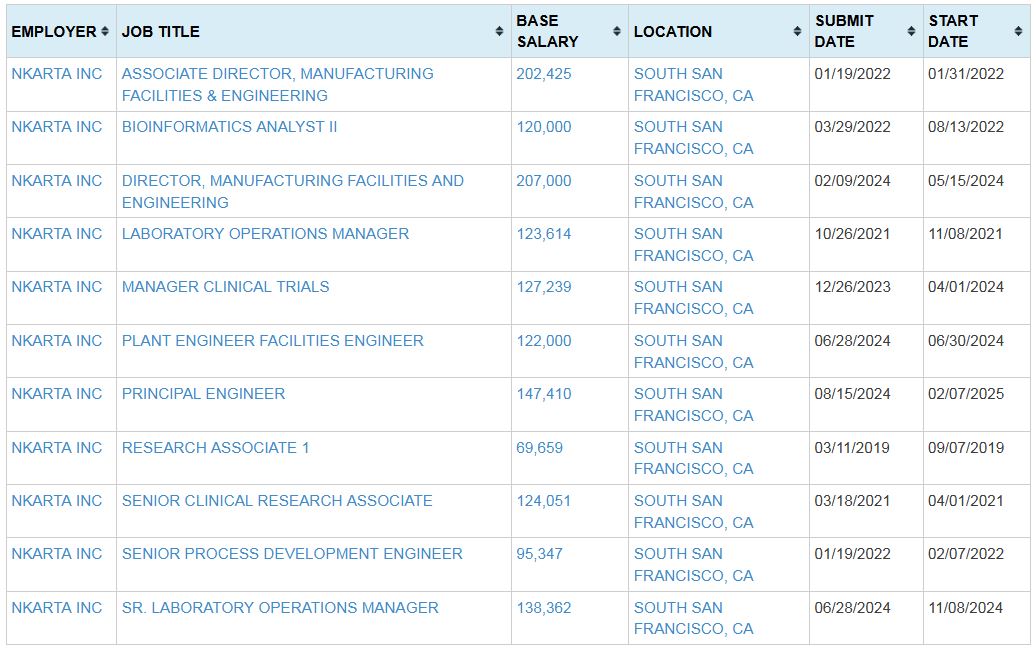
Task: Sort by Base Salary sort arrows
Action: tap(616, 31)
